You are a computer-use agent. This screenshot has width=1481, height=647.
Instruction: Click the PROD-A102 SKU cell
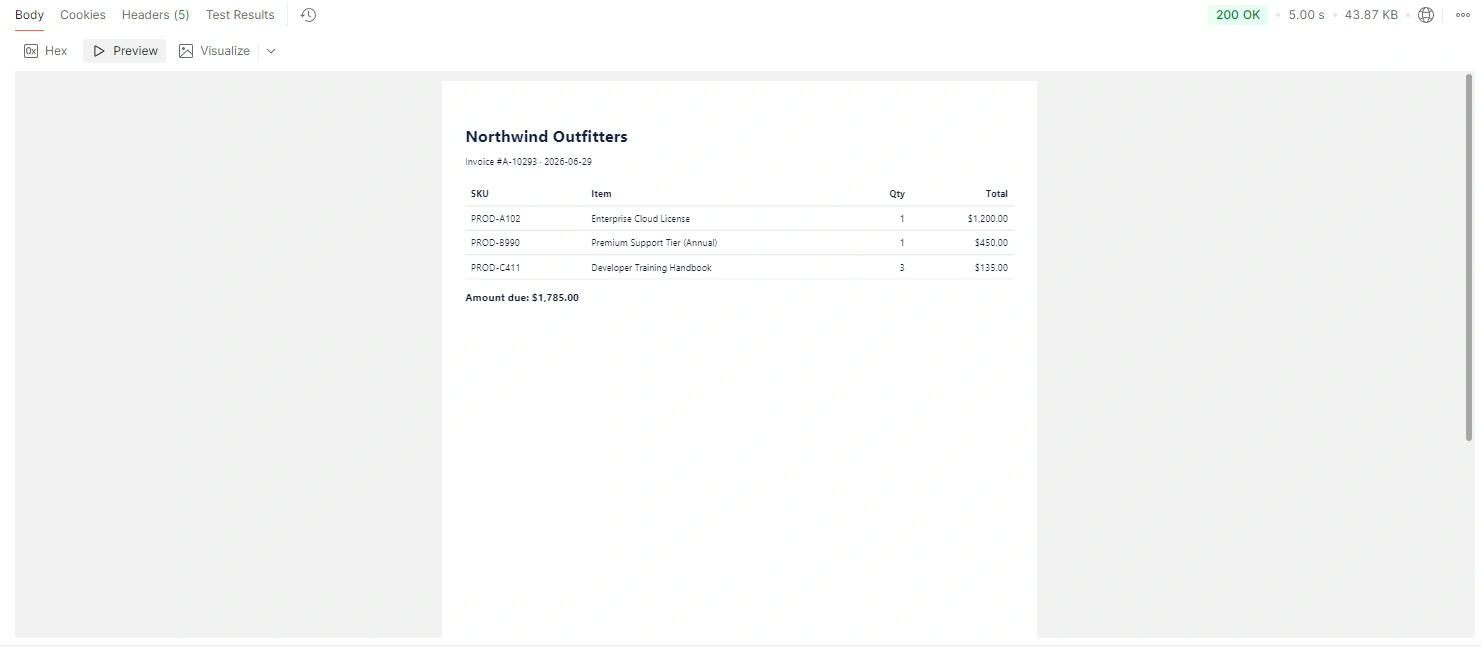(x=496, y=219)
